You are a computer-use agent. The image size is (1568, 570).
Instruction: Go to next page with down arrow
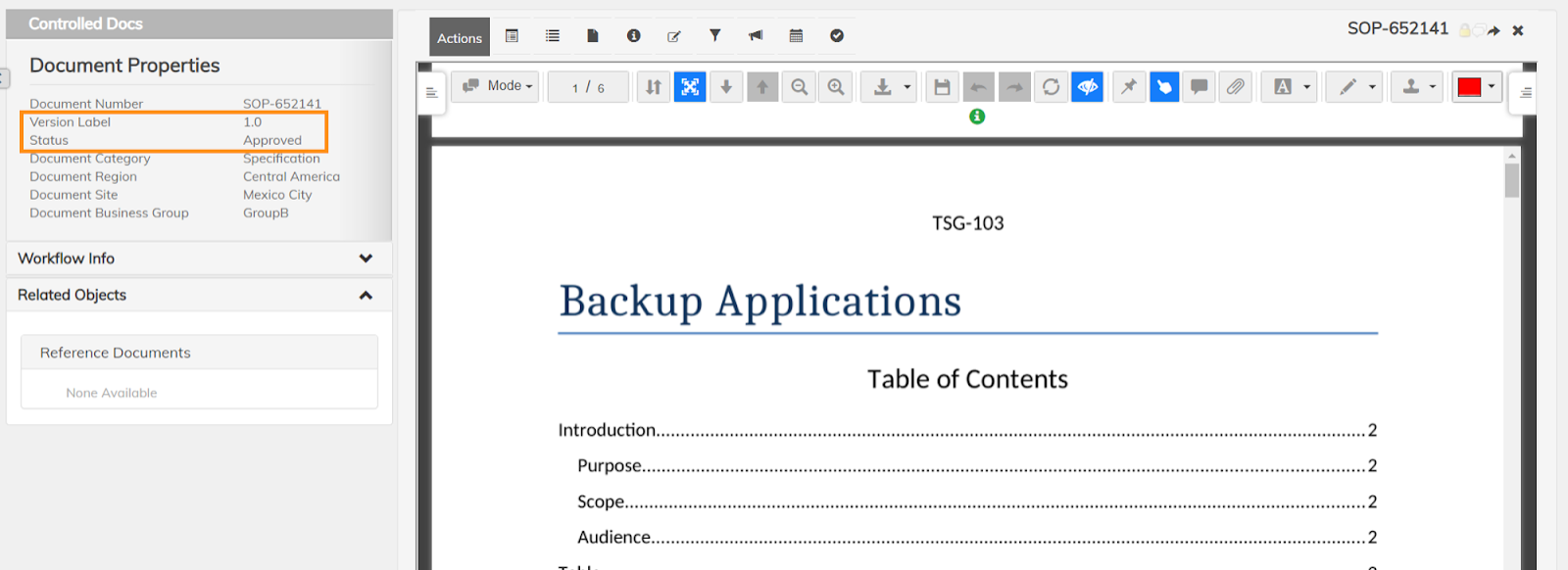[x=726, y=87]
